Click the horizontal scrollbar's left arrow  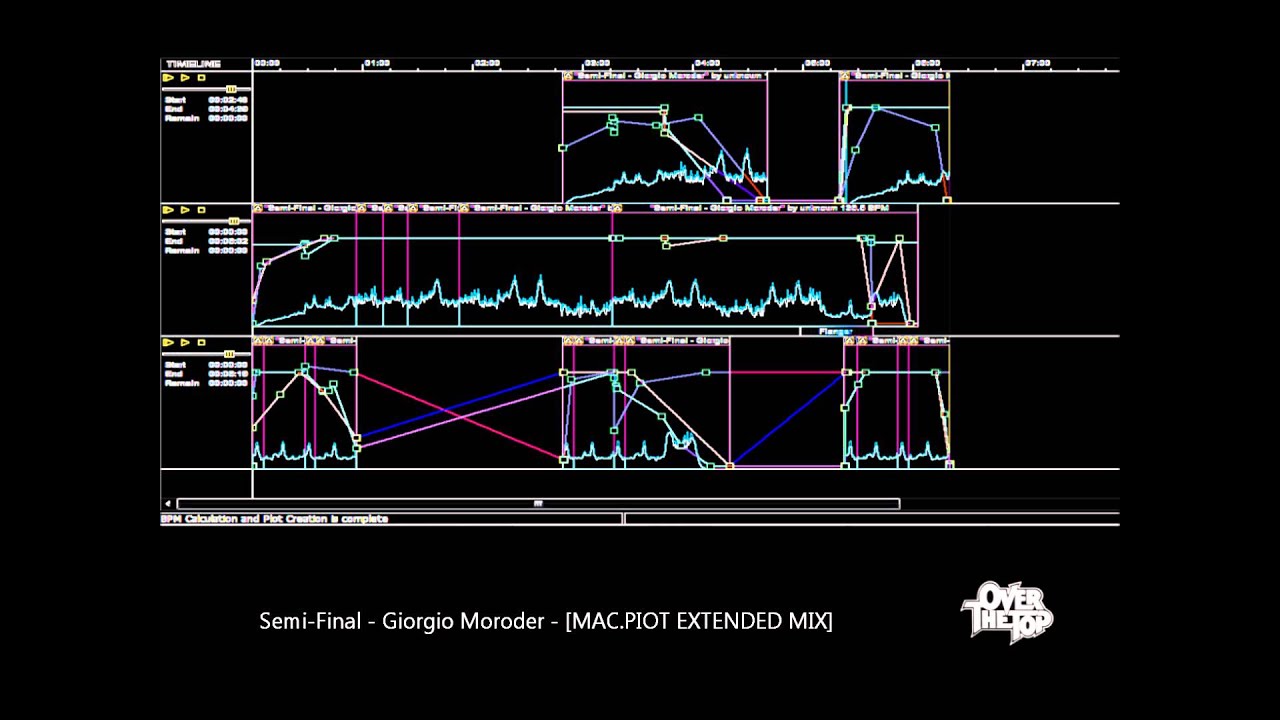click(x=167, y=504)
